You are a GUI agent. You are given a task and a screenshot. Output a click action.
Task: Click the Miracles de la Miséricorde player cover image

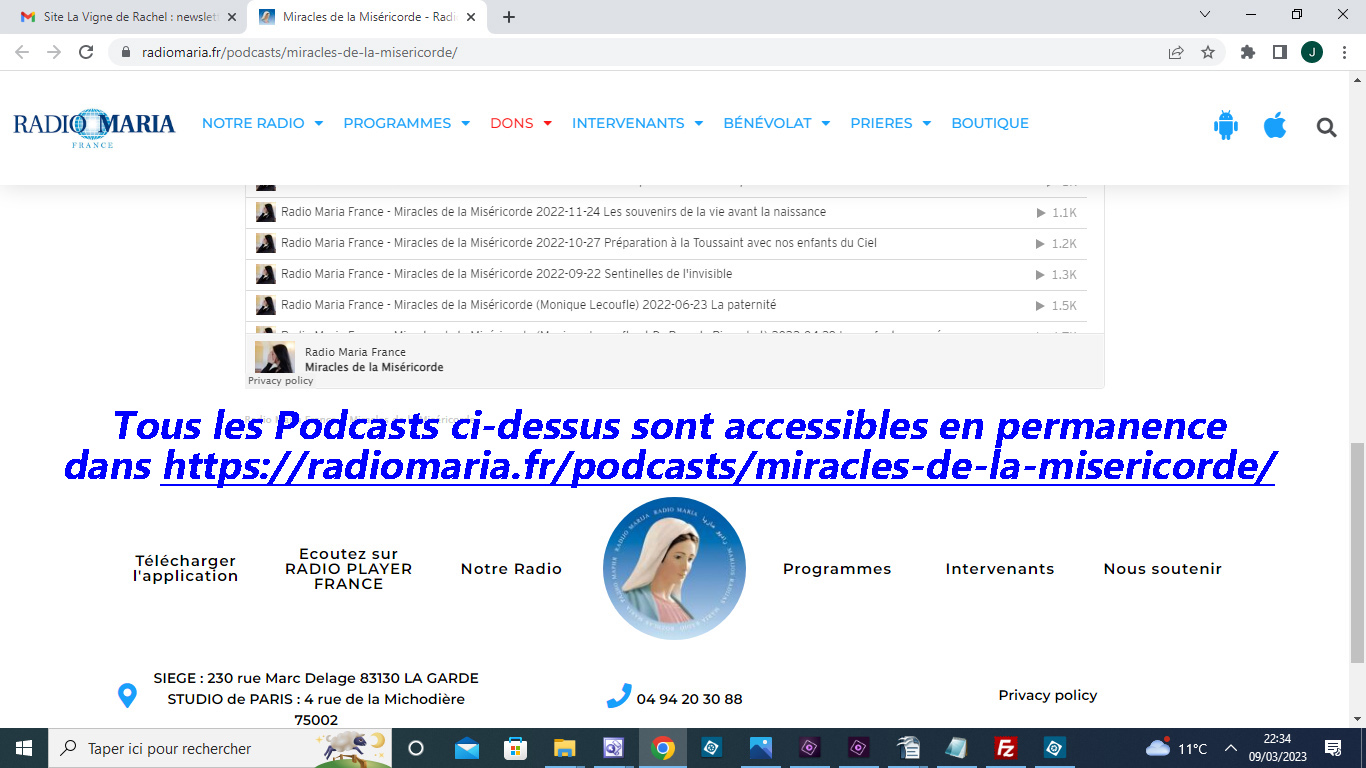[x=275, y=358]
